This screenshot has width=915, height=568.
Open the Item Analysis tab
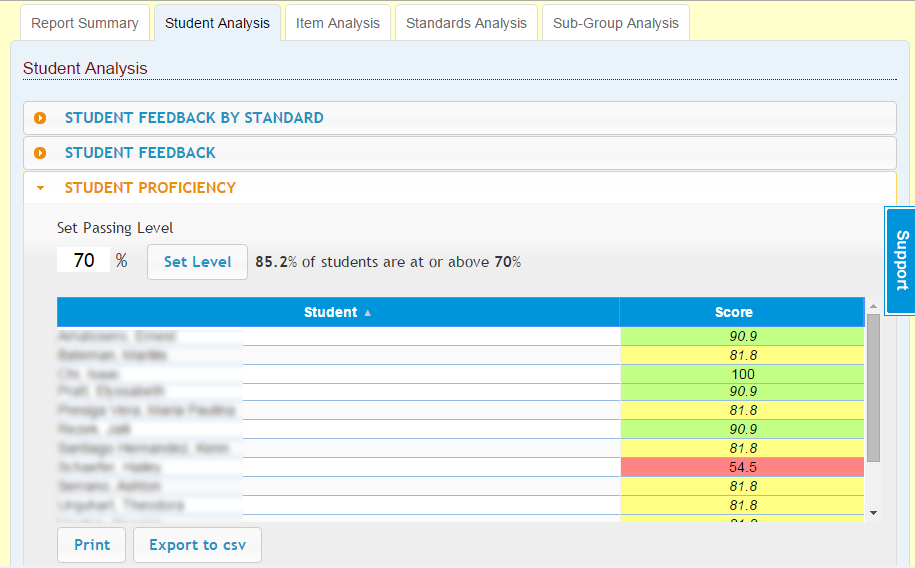[338, 23]
